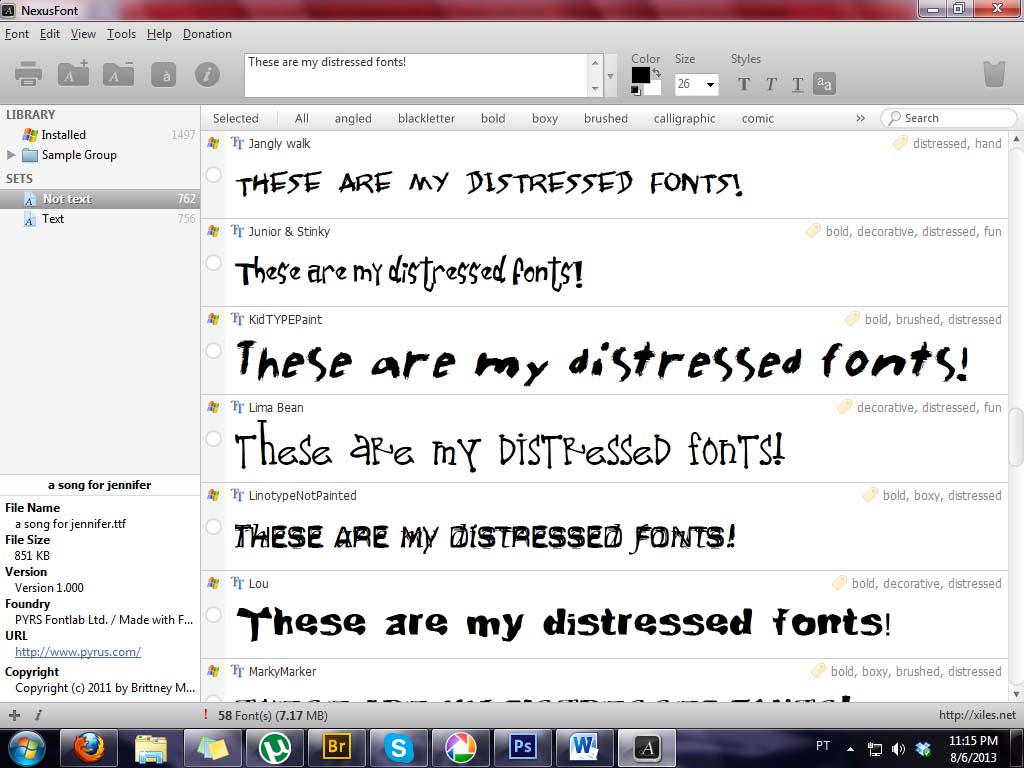Click the remove font folder icon
Viewport: 1024px width, 768px height.
coord(118,74)
